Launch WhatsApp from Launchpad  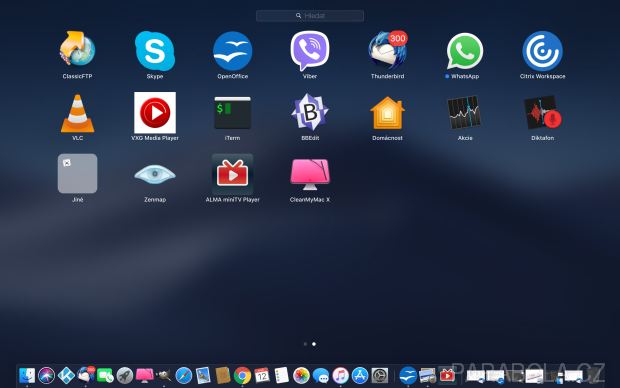[465, 51]
